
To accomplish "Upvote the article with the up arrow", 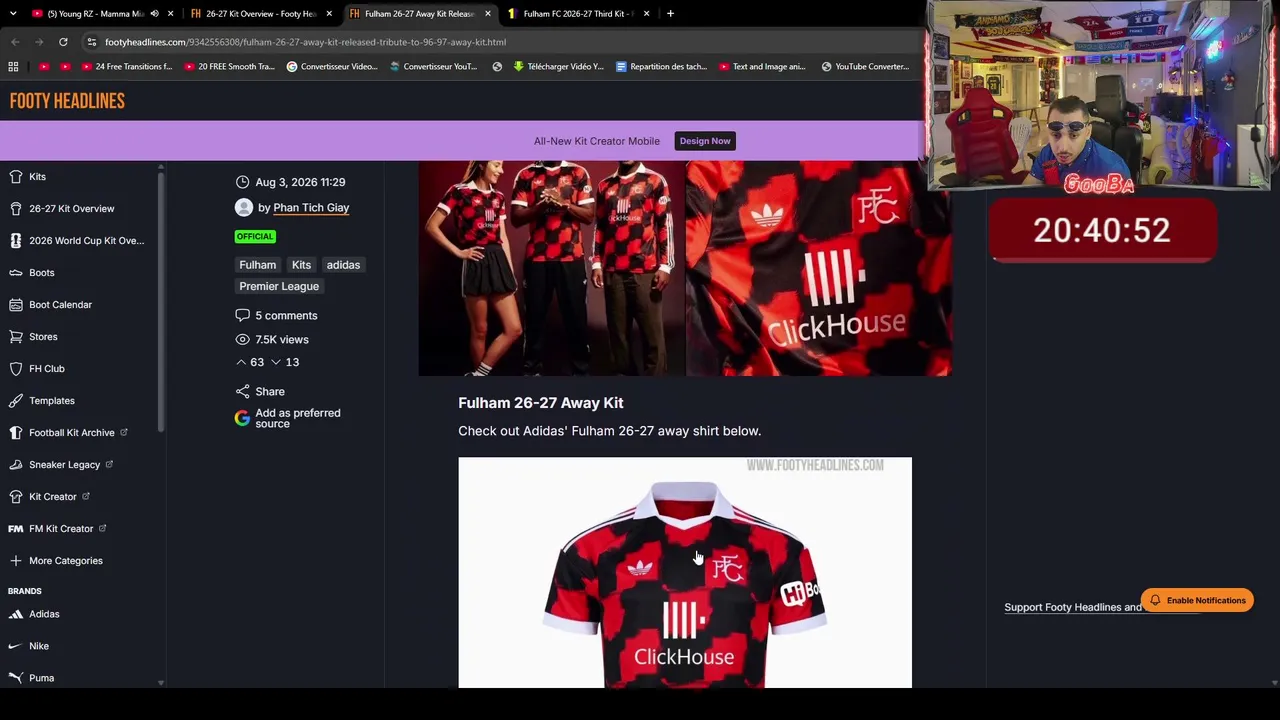I will [x=241, y=362].
